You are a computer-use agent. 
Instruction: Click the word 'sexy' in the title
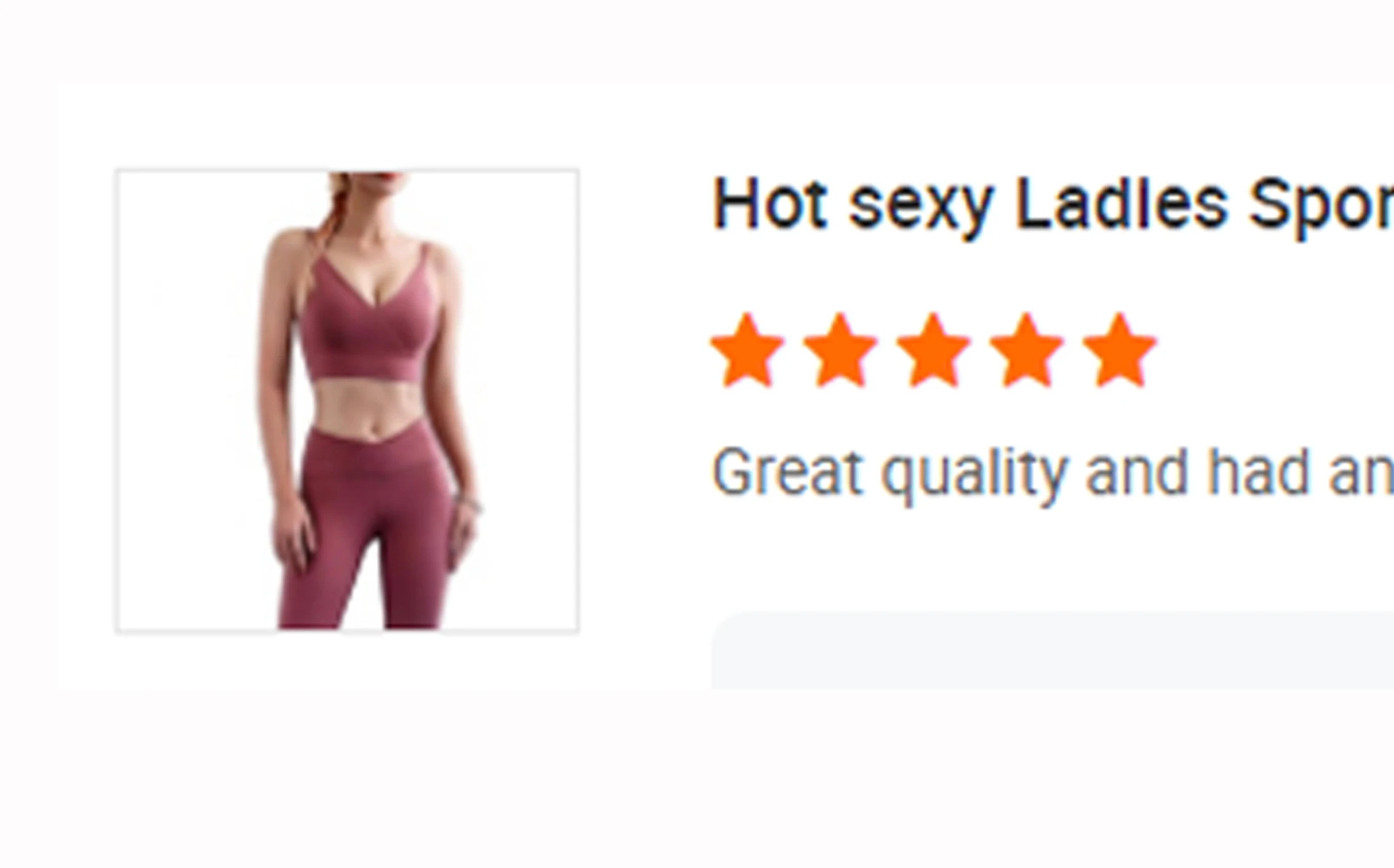click(x=921, y=209)
